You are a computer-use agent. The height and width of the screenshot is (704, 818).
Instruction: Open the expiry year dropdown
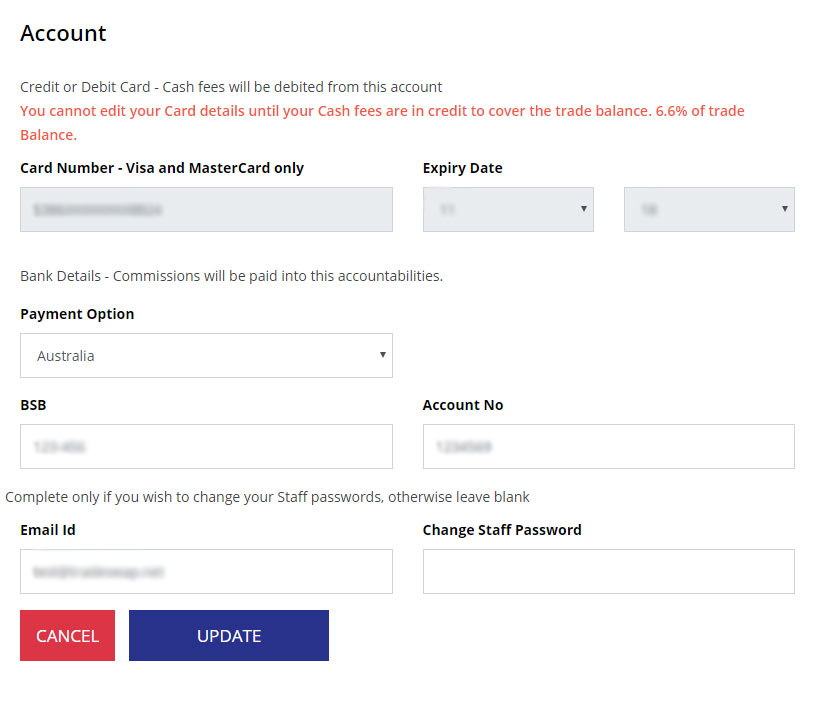[x=709, y=210]
